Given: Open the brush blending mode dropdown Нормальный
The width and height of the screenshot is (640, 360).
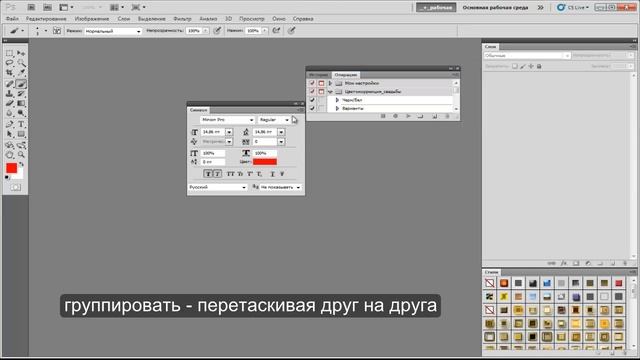Looking at the screenshot, I should pos(113,31).
